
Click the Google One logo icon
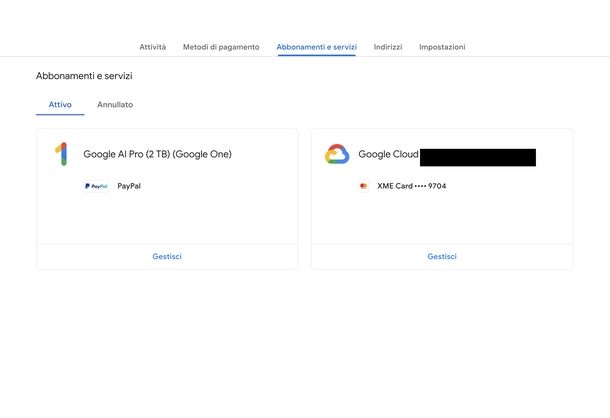tap(61, 154)
